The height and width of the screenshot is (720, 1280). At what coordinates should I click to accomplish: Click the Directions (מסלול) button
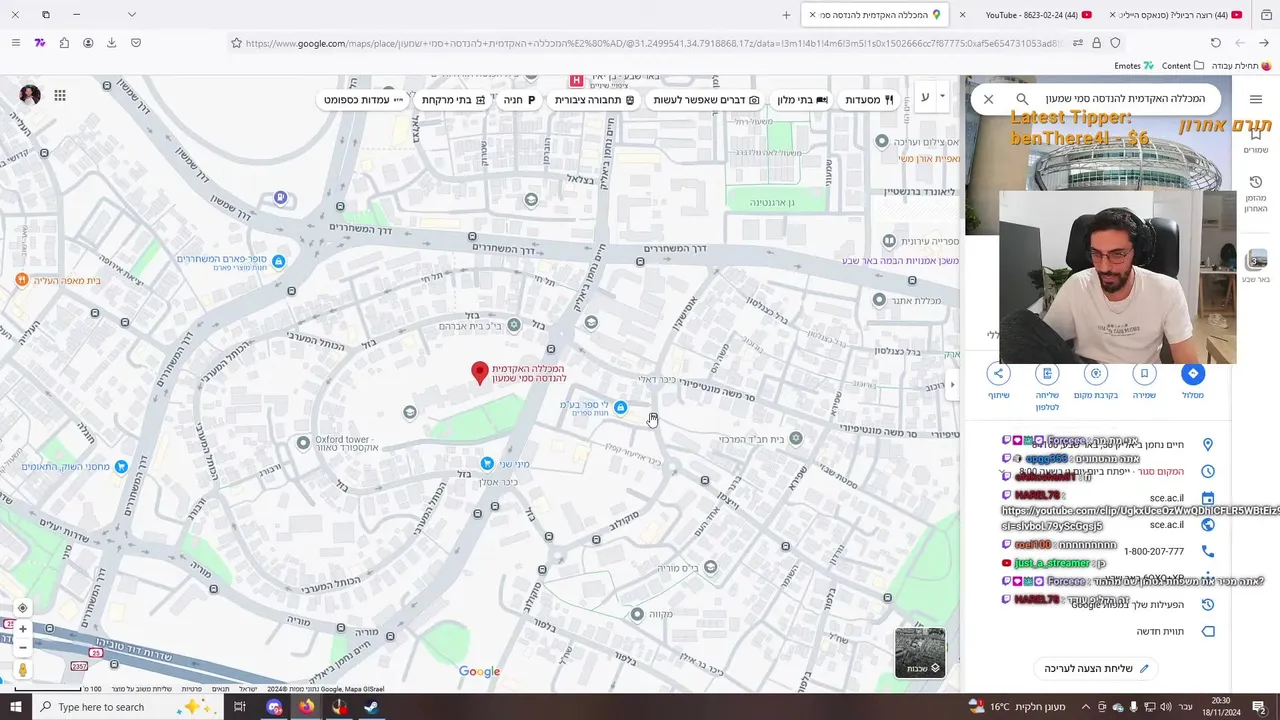1192,374
